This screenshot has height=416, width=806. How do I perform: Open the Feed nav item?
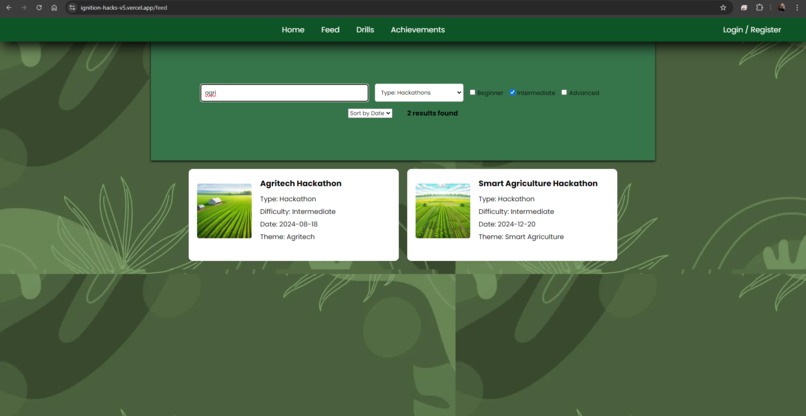331,30
